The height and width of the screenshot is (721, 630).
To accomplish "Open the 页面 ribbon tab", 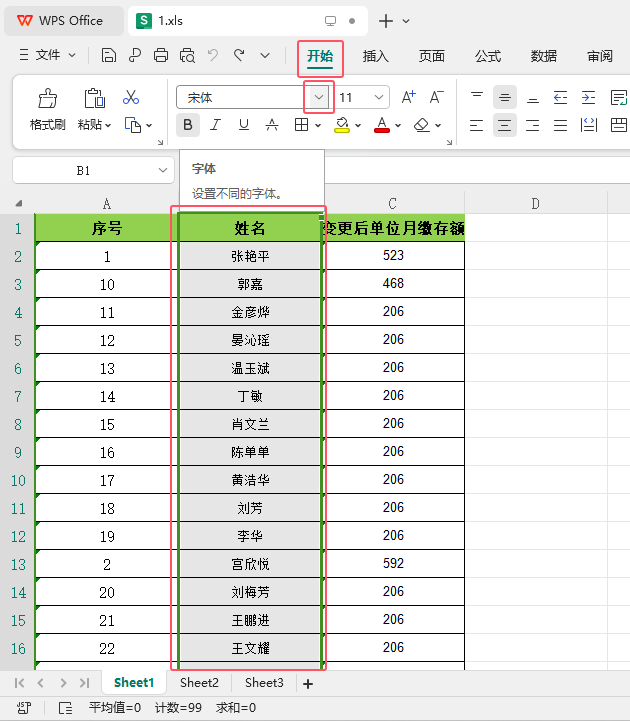I will click(x=432, y=56).
